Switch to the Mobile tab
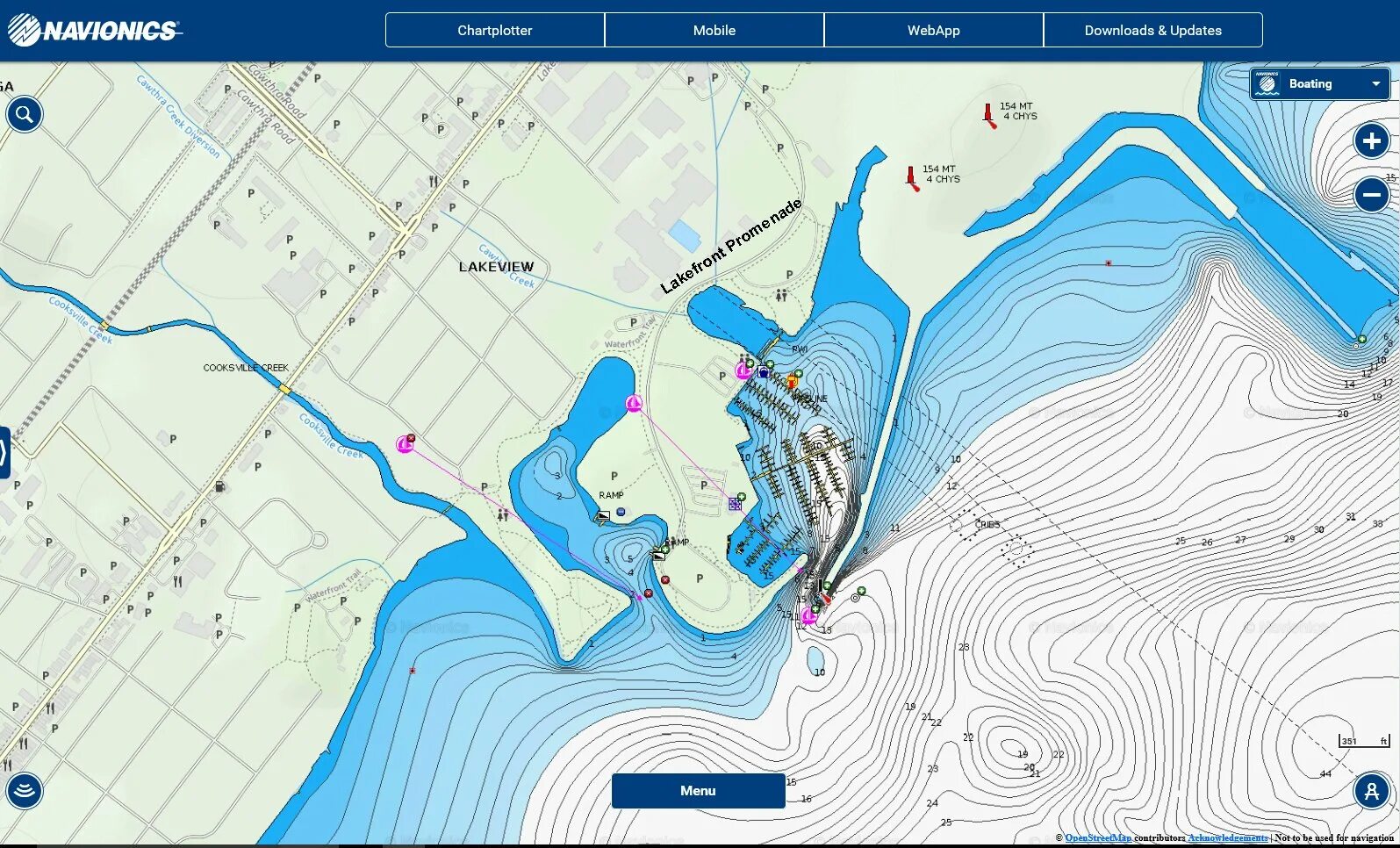Image resolution: width=1400 pixels, height=848 pixels. [x=714, y=30]
